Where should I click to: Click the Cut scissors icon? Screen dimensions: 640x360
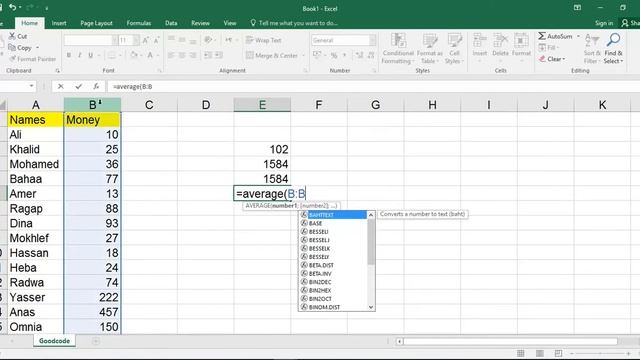point(12,36)
